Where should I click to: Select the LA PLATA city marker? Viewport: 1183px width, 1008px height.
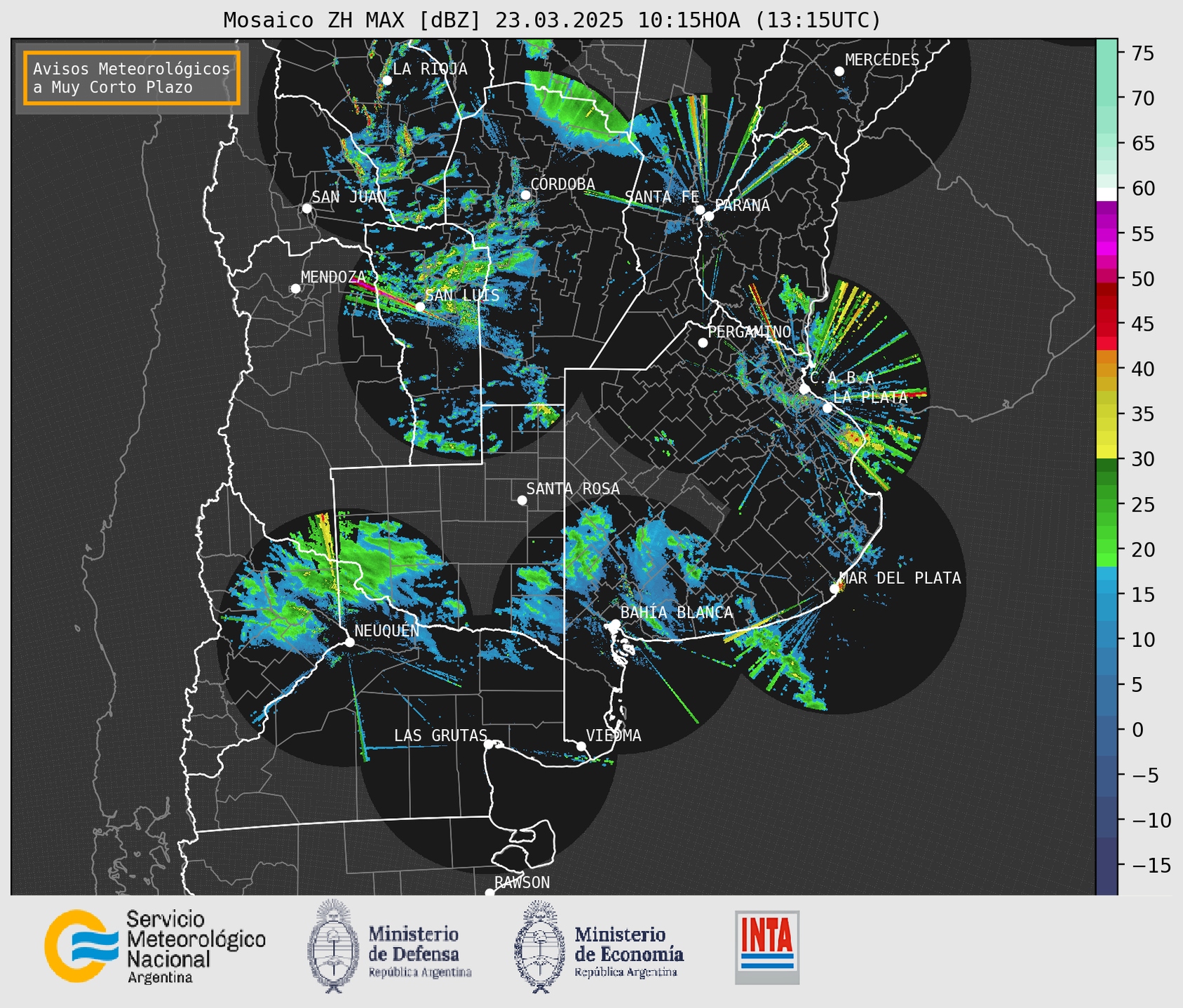(x=827, y=408)
